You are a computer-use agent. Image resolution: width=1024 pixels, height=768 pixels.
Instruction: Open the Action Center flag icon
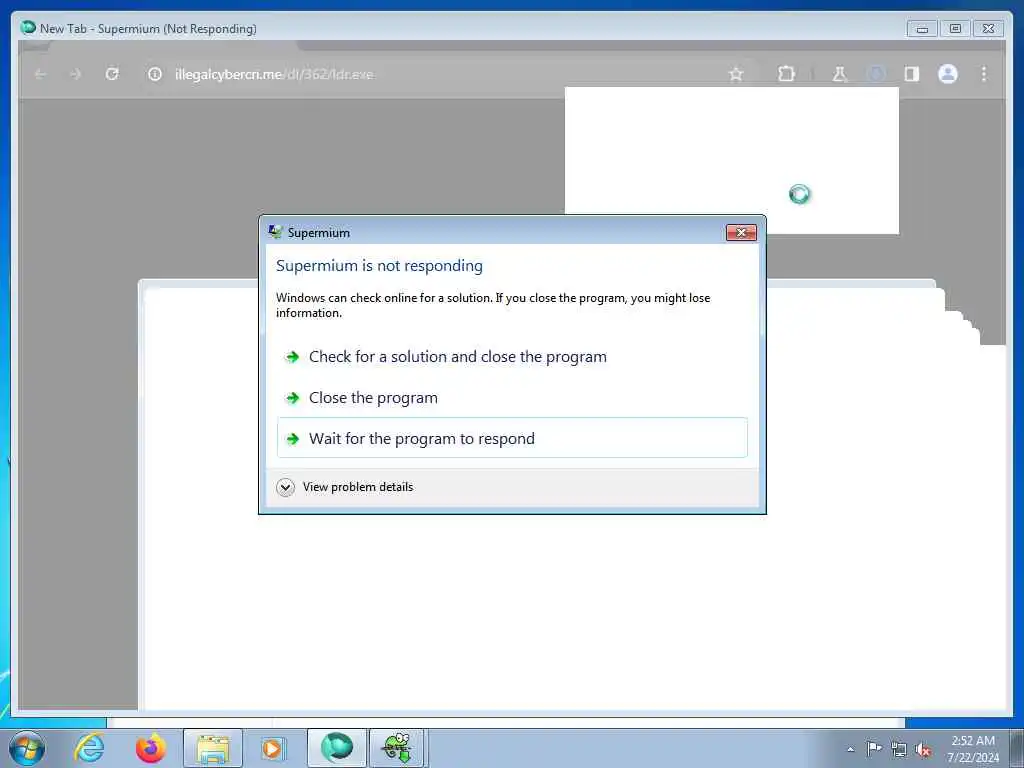coord(873,749)
